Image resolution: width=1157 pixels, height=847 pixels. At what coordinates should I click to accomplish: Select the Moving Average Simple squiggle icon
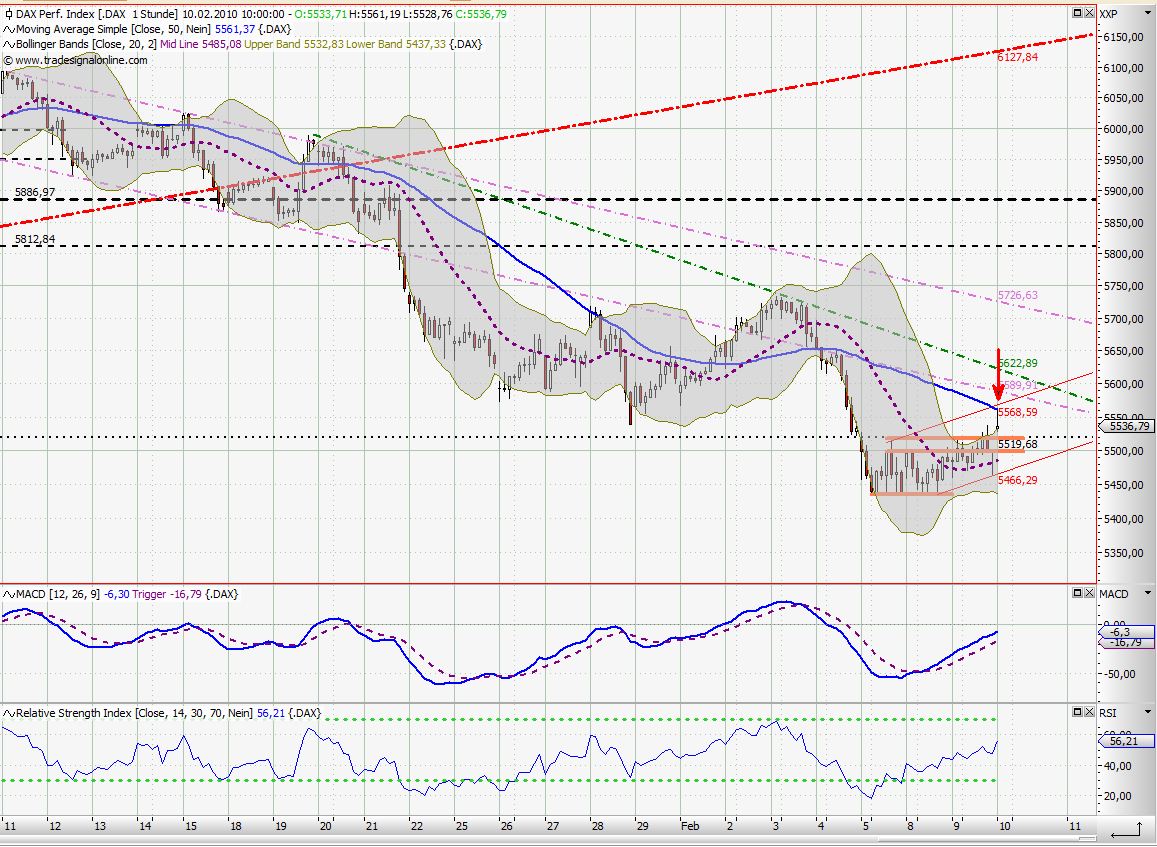[x=9, y=30]
